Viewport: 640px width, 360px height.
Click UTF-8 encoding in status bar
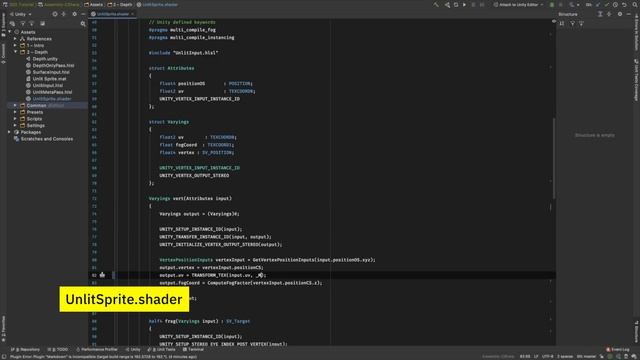[547, 356]
